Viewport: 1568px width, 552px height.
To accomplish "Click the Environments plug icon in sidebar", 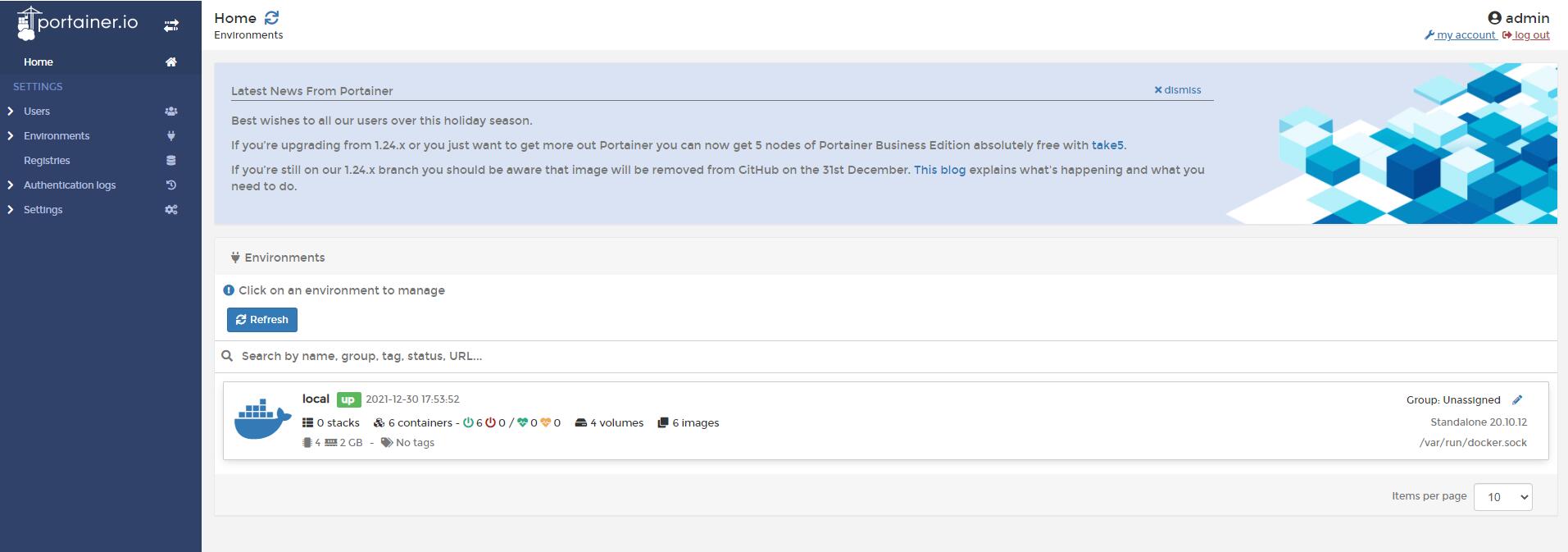I will coord(170,136).
